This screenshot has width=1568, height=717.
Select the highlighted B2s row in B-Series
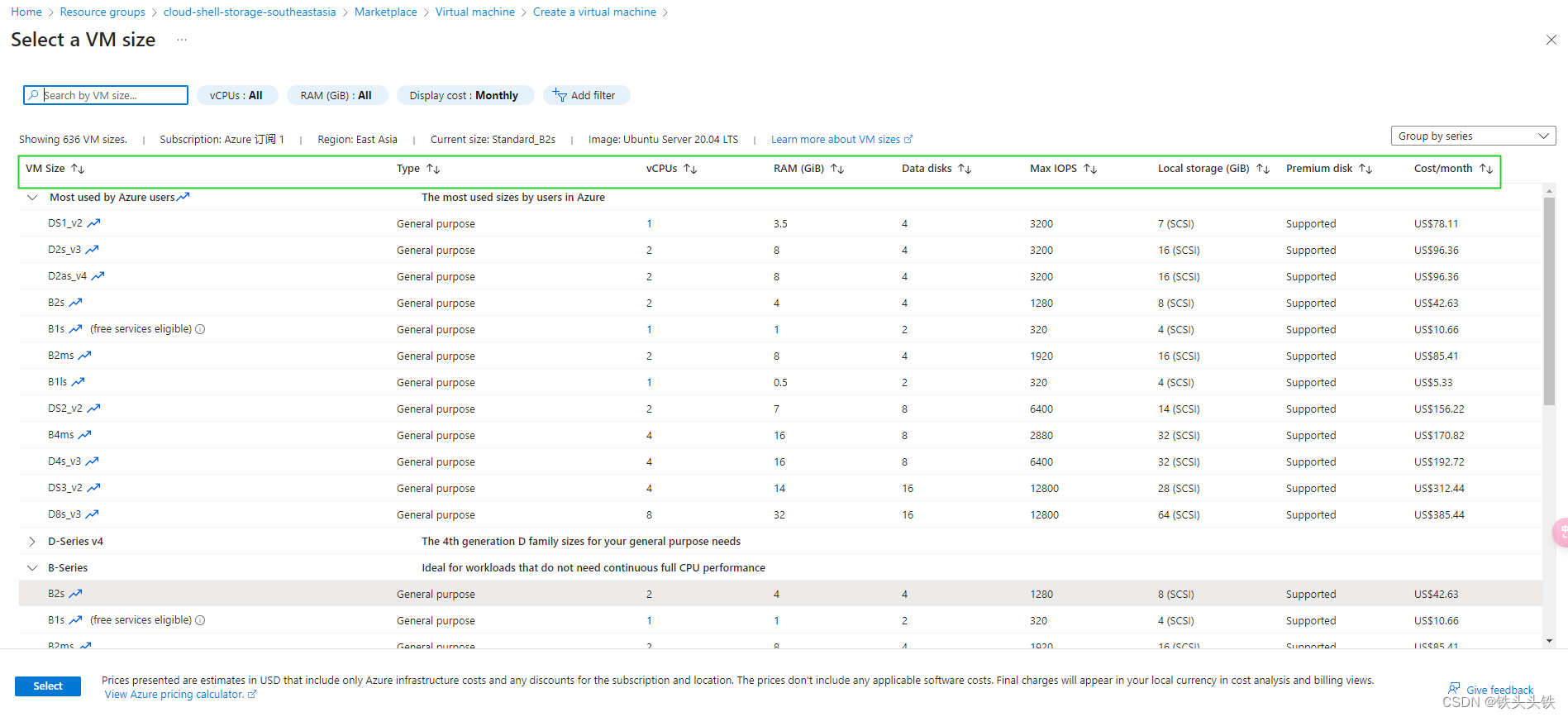780,594
